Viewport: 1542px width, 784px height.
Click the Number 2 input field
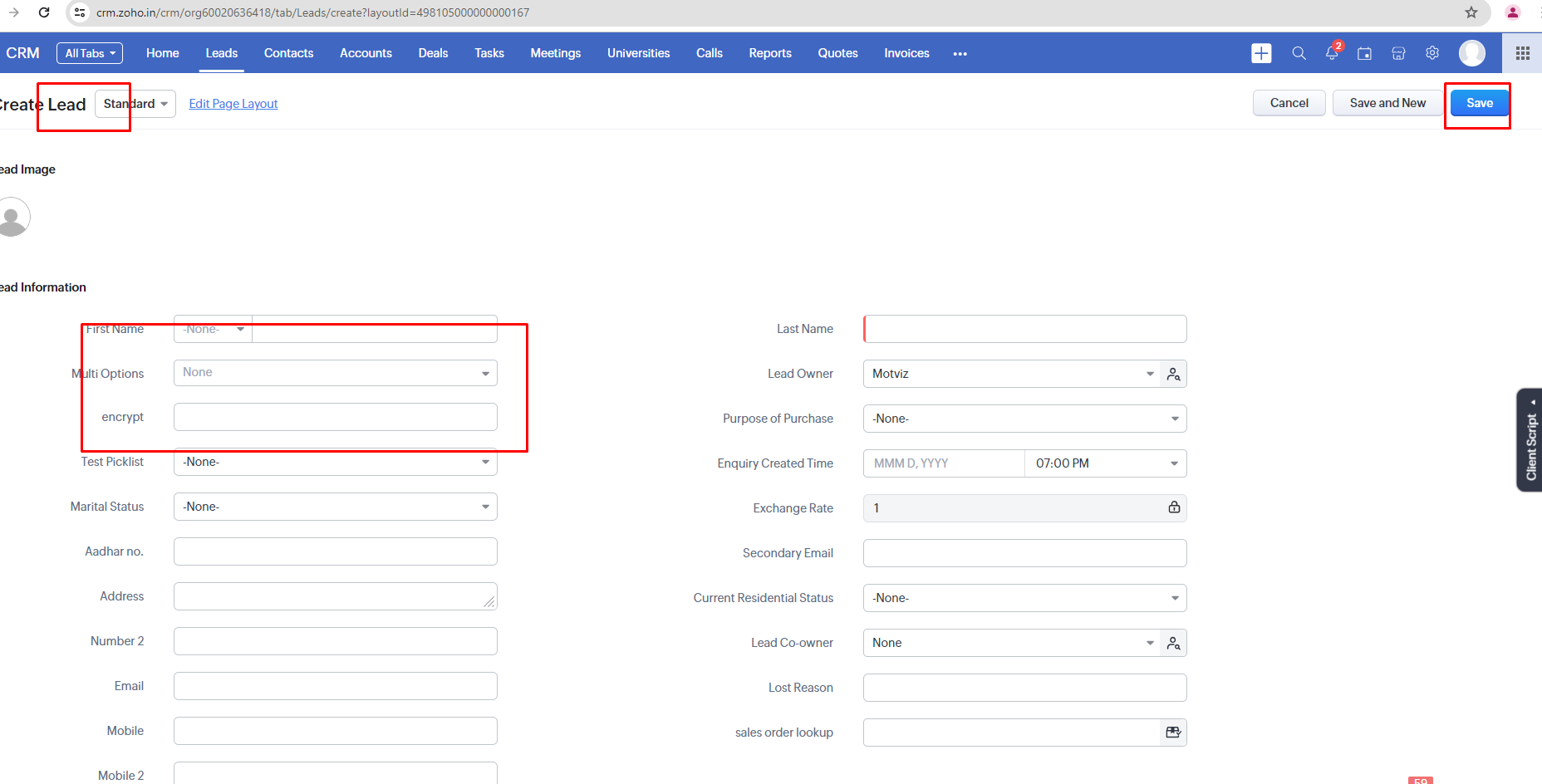click(336, 641)
